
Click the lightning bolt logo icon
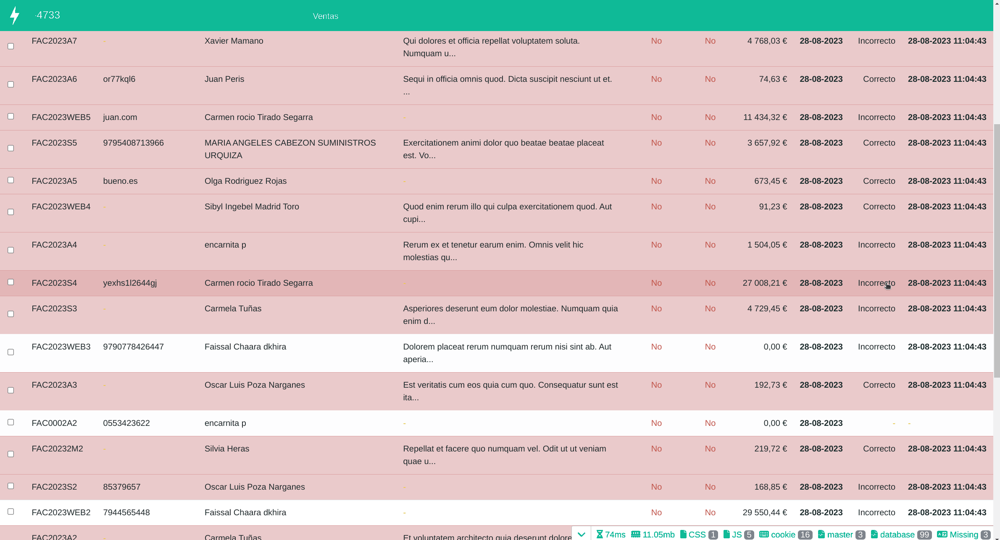(15, 15)
